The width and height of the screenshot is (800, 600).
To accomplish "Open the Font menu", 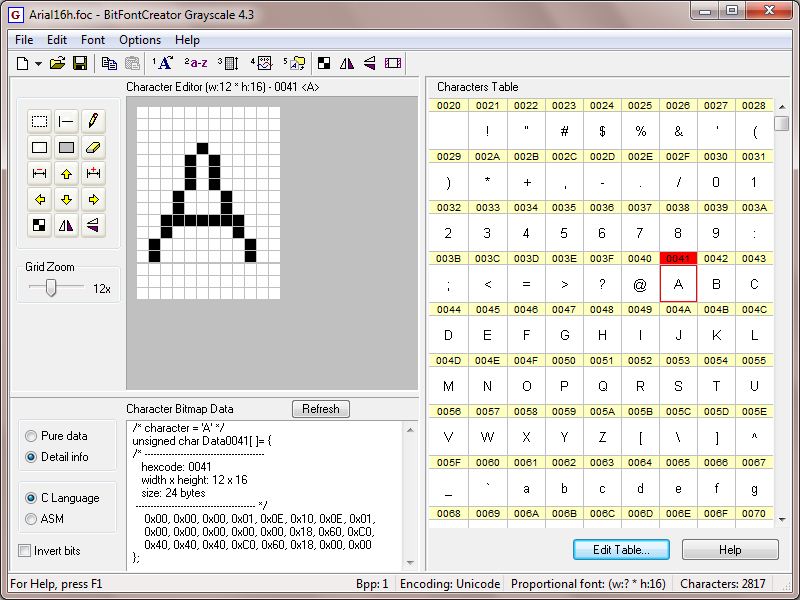I will [x=93, y=40].
